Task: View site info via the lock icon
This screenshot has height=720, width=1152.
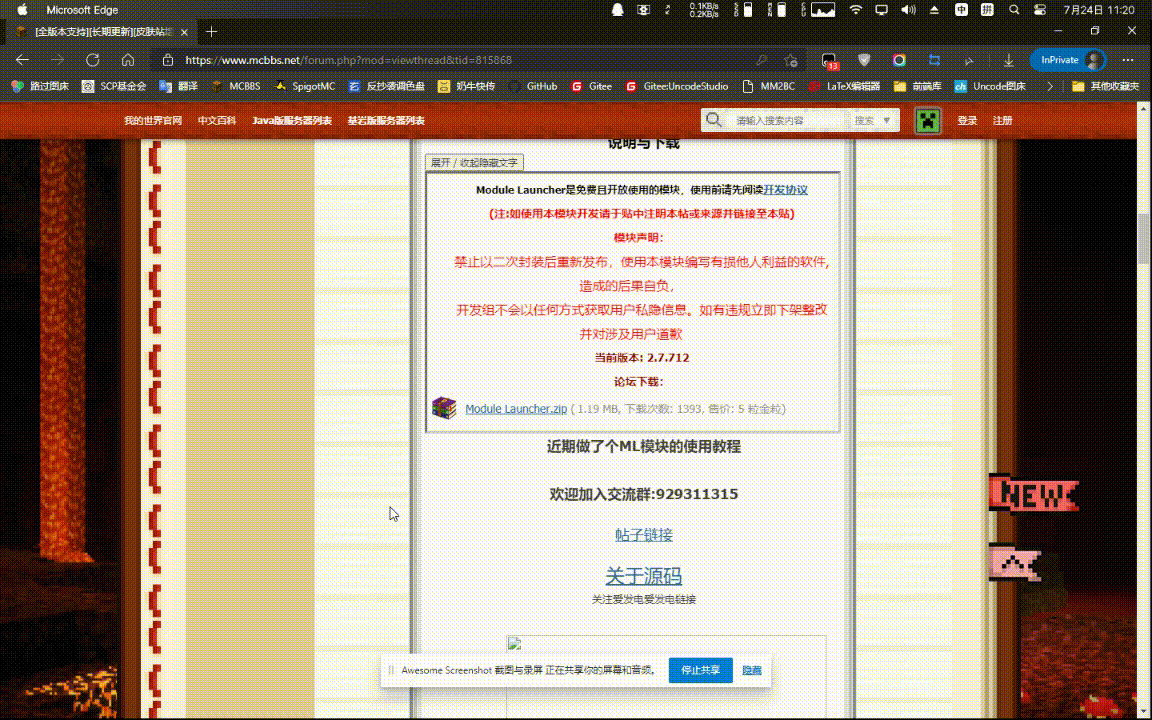Action: click(x=168, y=60)
